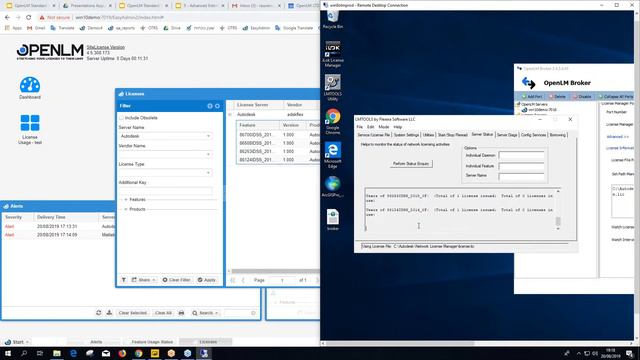Toggle the Include Obsolete checkbox
The width and height of the screenshot is (640, 360).
tap(121, 118)
